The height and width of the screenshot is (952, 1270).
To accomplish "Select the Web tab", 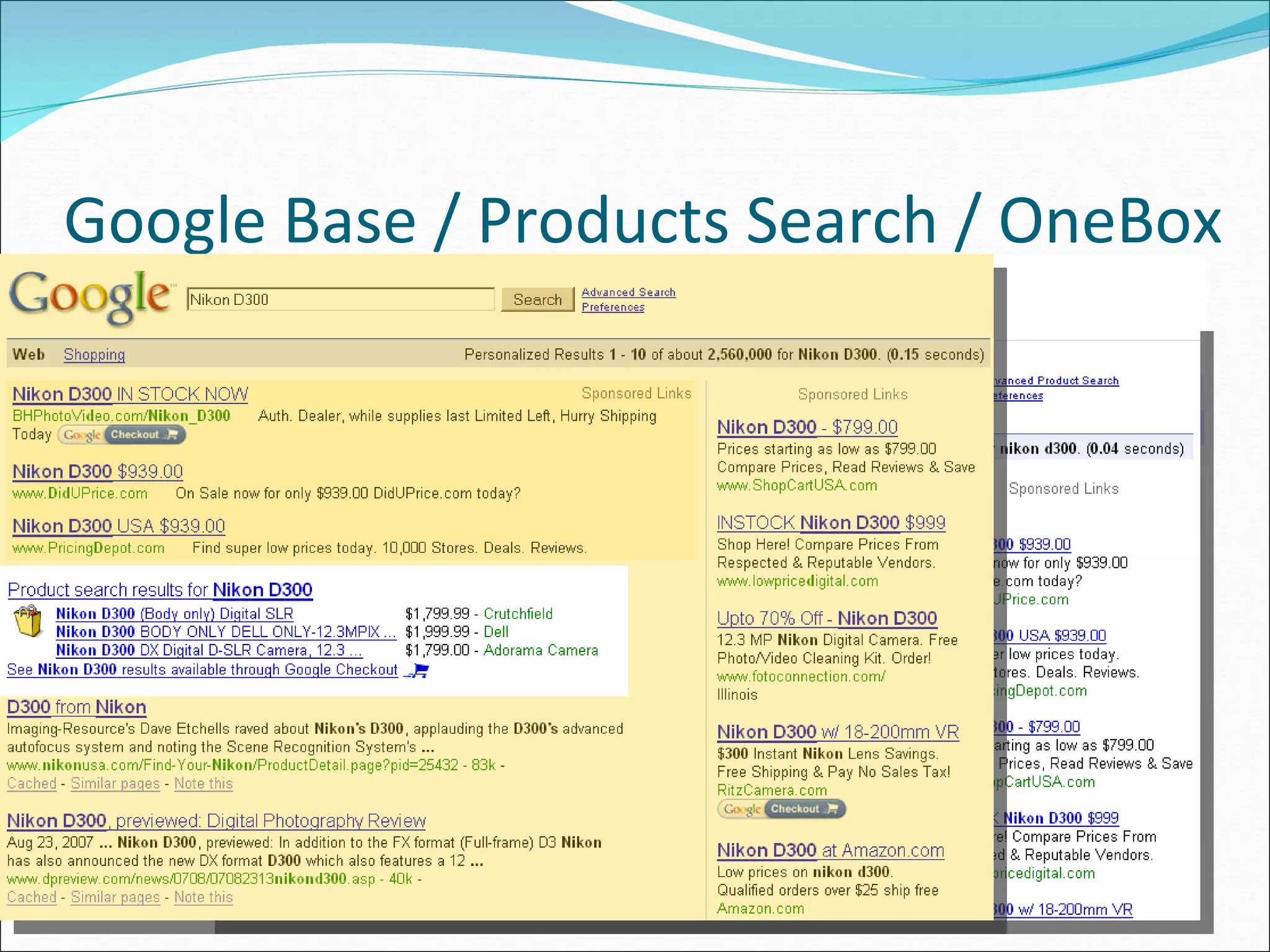I will click(29, 355).
